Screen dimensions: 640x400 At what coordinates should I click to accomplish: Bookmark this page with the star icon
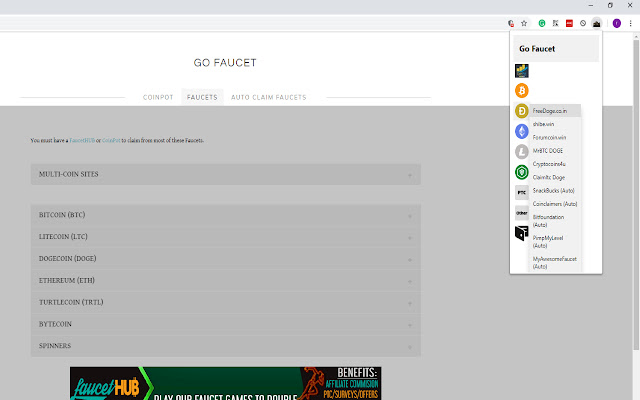click(x=524, y=22)
